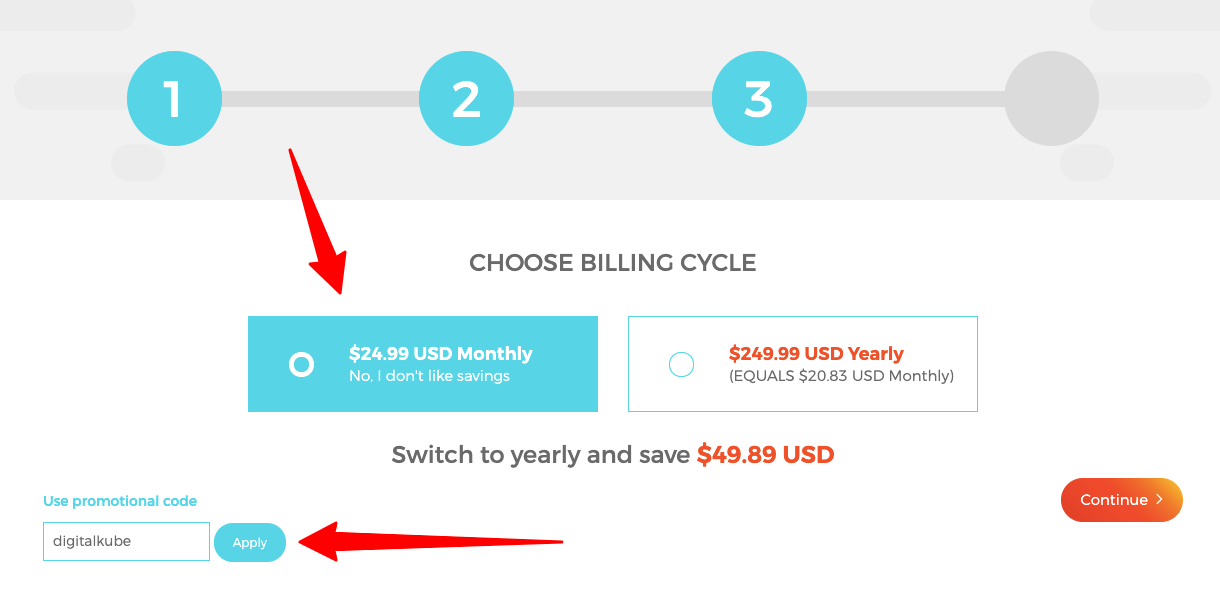Viewport: 1220px width, 591px height.
Task: Click the step 1 circle
Action: (174, 99)
